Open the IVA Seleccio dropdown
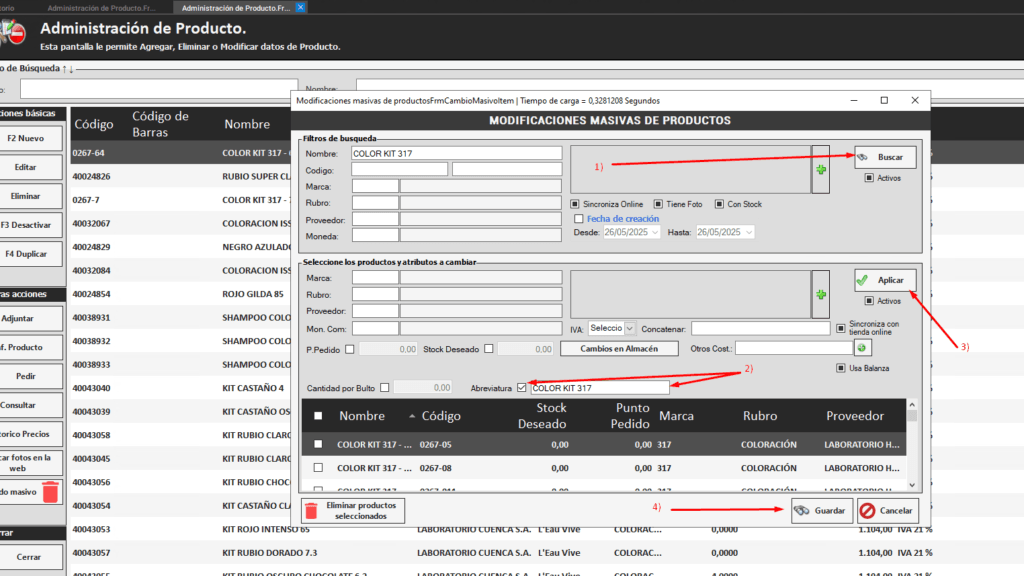Screen dimensions: 1024x576 [630, 328]
